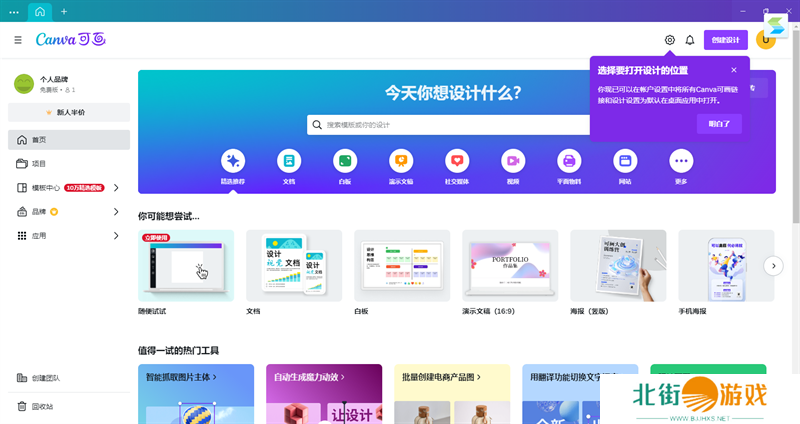Show 更多 (more) design types
The width and height of the screenshot is (800, 424).
tap(681, 161)
